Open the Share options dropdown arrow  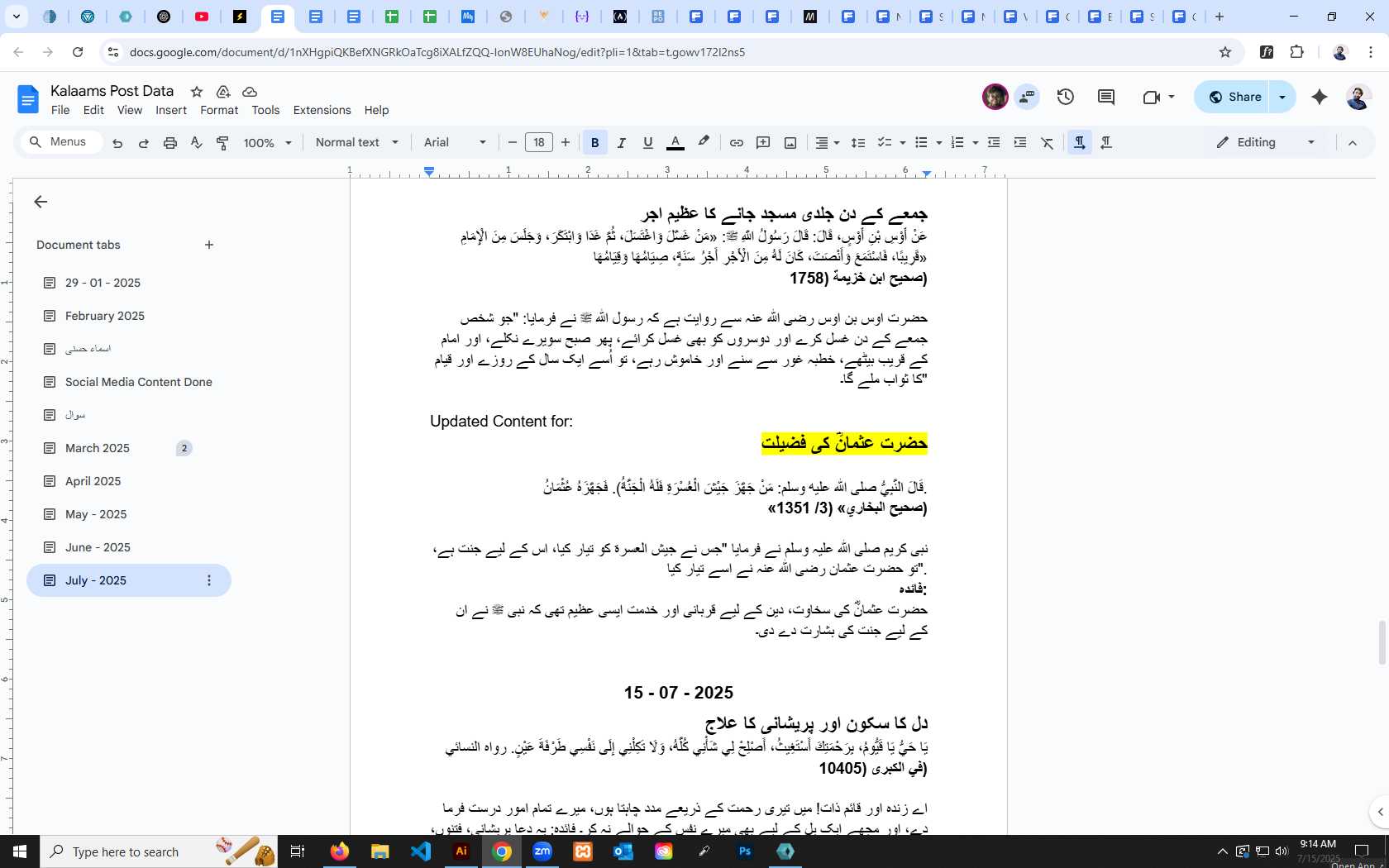(x=1282, y=97)
